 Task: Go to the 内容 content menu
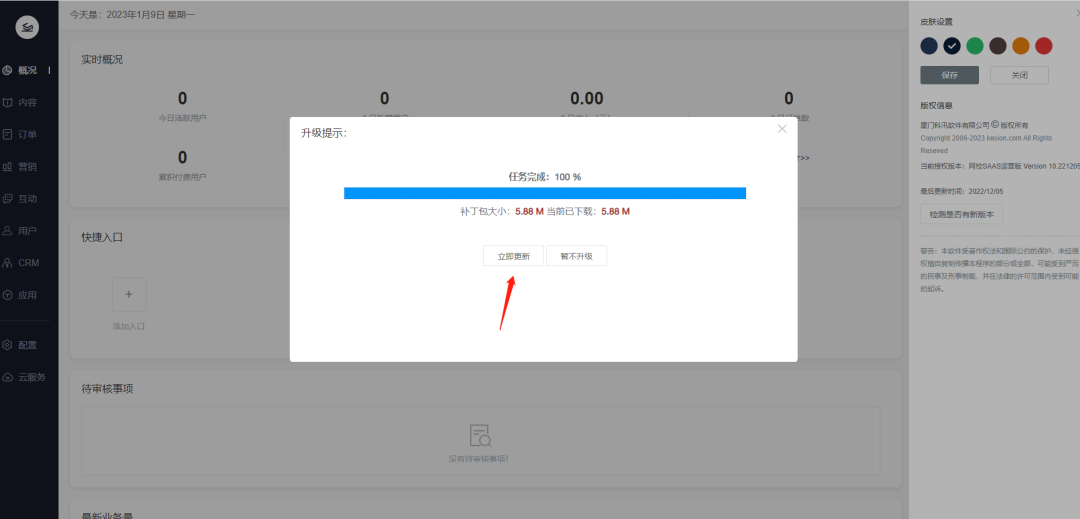pyautogui.click(x=28, y=103)
